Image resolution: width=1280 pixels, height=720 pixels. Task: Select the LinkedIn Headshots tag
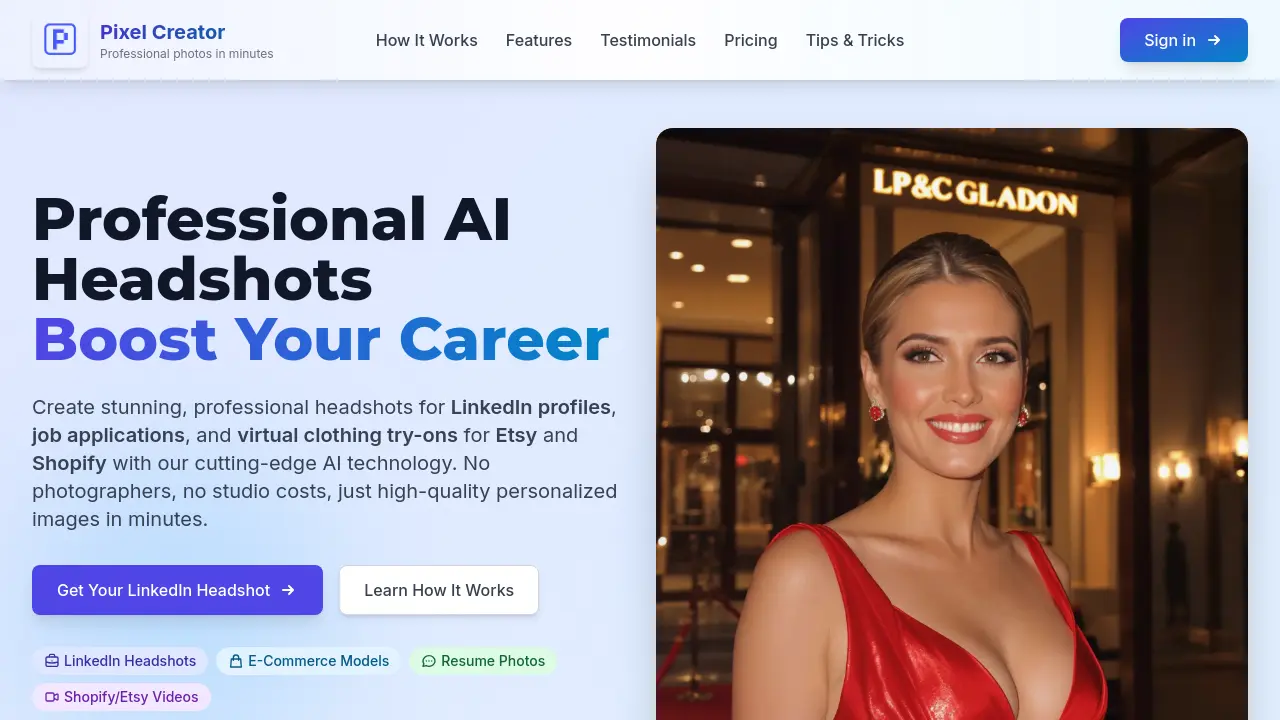[120, 661]
